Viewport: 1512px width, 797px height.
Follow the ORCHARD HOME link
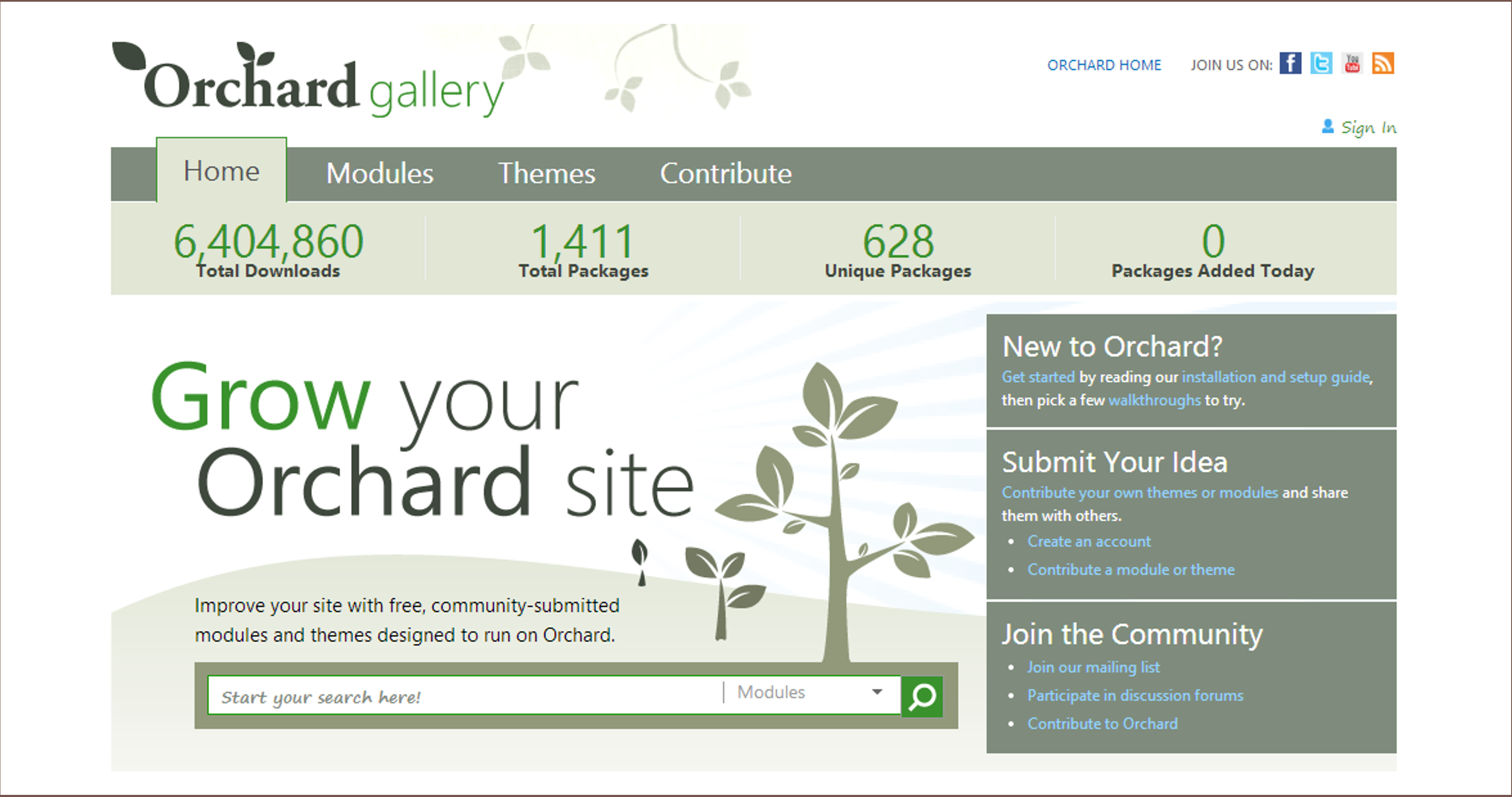pos(1104,65)
